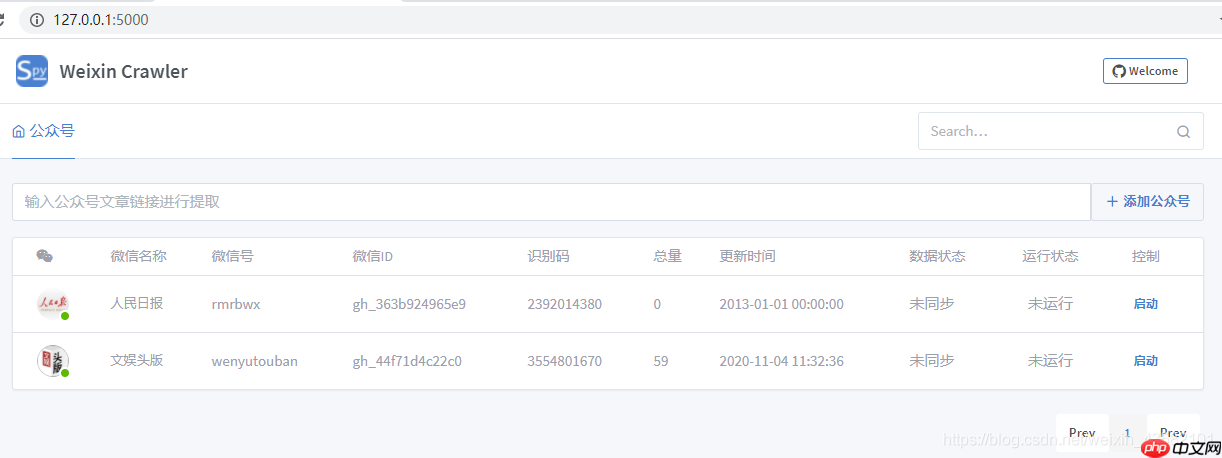Click gh_44f71d4c22c0 cell
This screenshot has height=458, width=1222.
coord(407,361)
